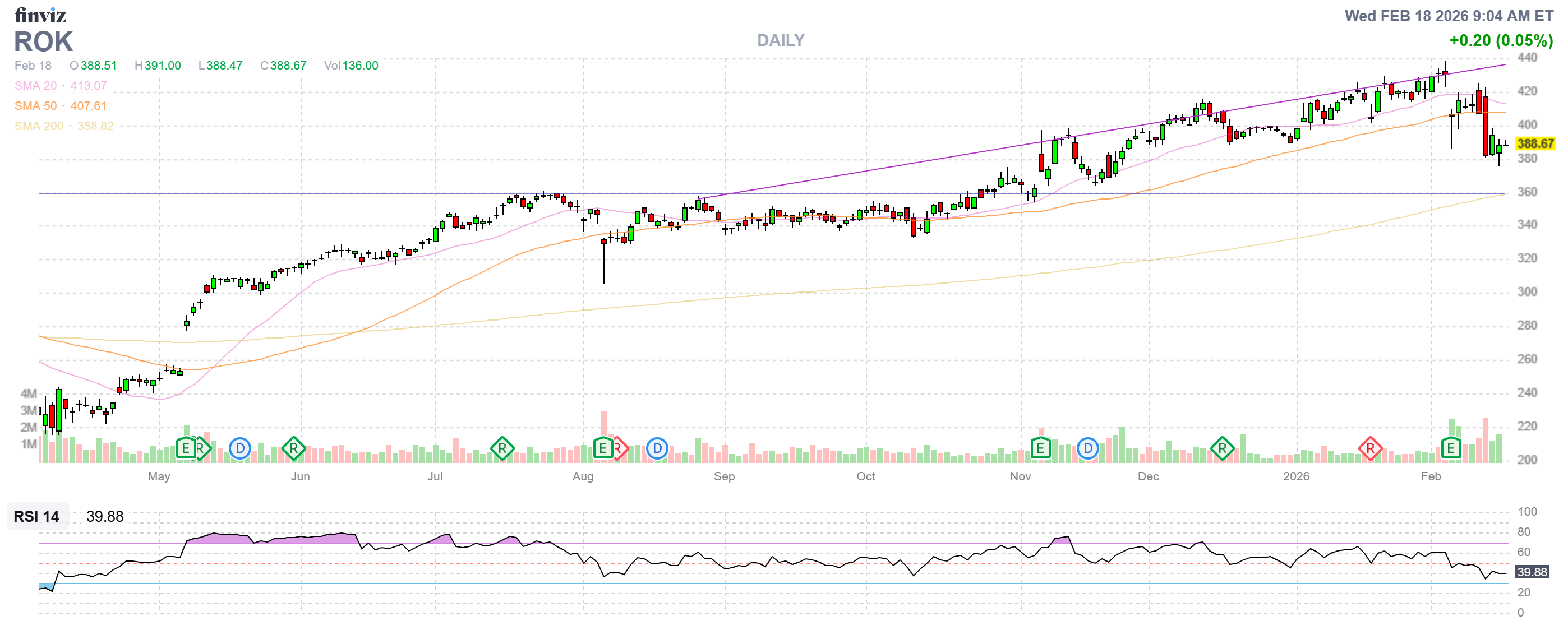Screen dimensions: 1568x630
Task: Open the green rating marker in mid-December
Action: tap(1222, 450)
